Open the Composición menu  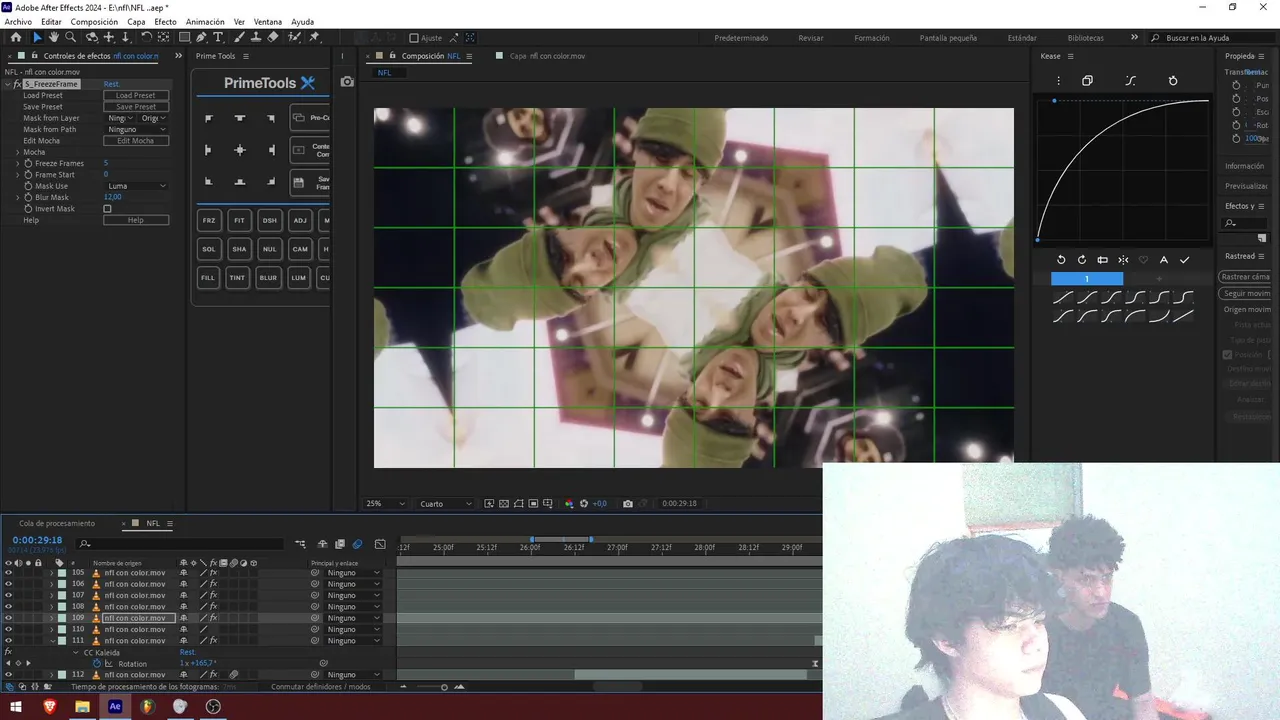click(x=94, y=21)
